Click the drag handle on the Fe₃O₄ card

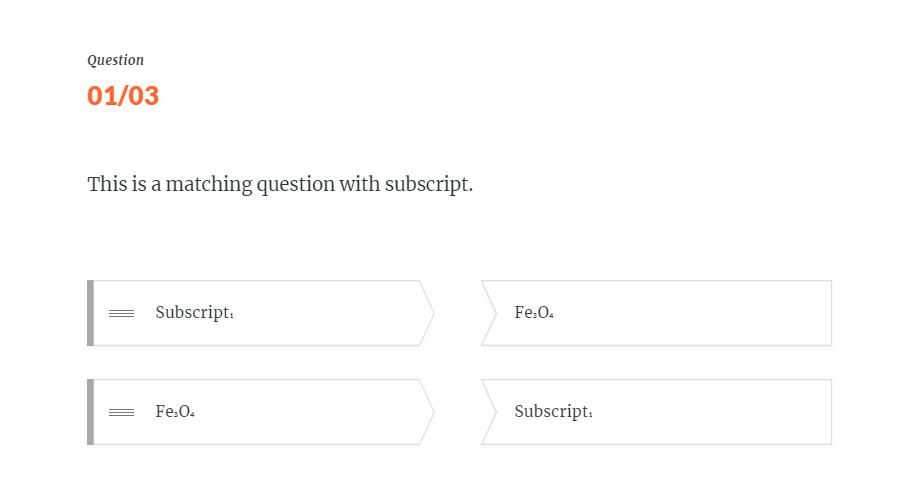121,412
